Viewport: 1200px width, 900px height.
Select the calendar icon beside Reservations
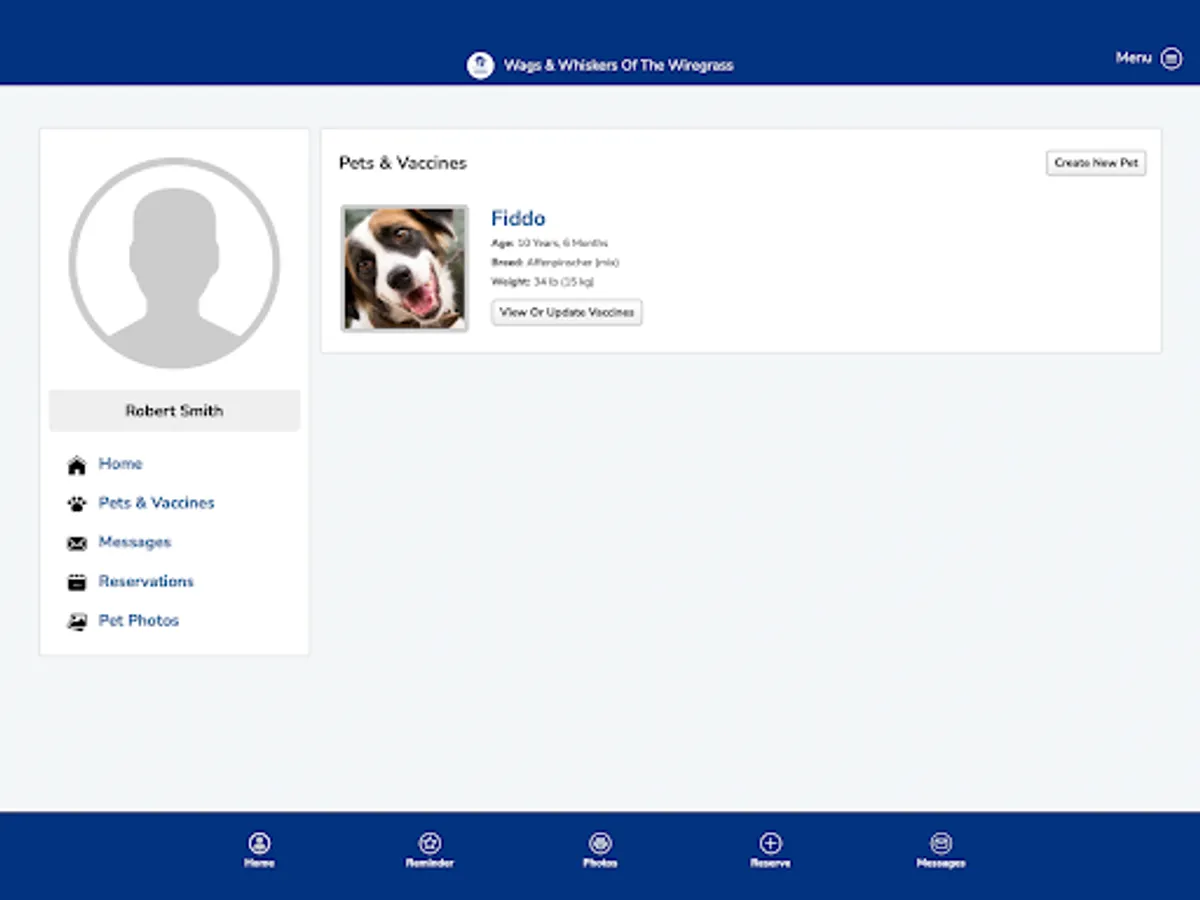pos(77,581)
